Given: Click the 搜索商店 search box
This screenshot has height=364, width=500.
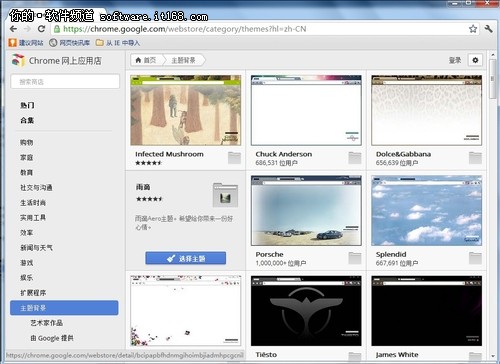Looking at the screenshot, I should (x=65, y=82).
